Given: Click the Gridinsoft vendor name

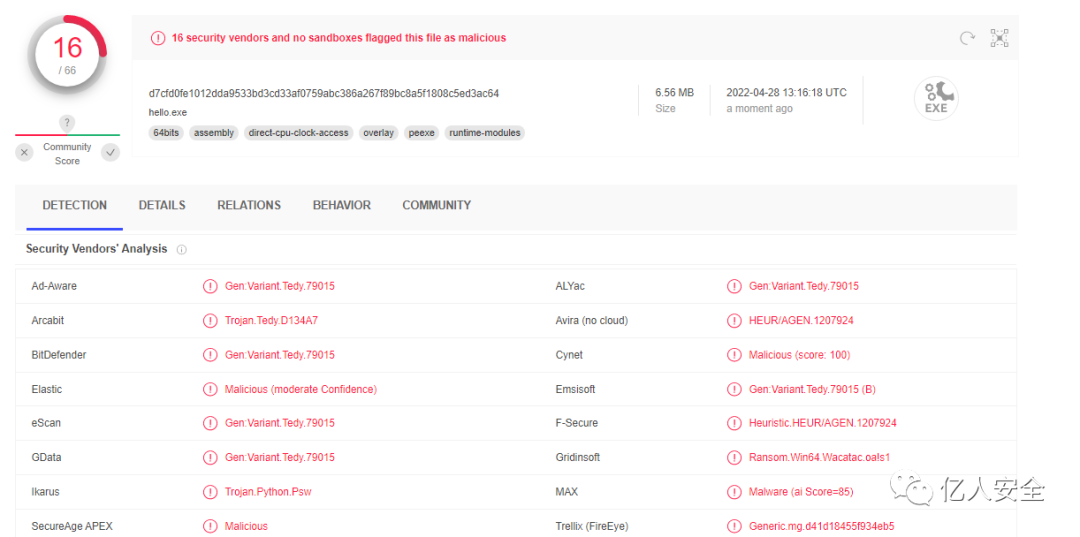Looking at the screenshot, I should pos(578,458).
